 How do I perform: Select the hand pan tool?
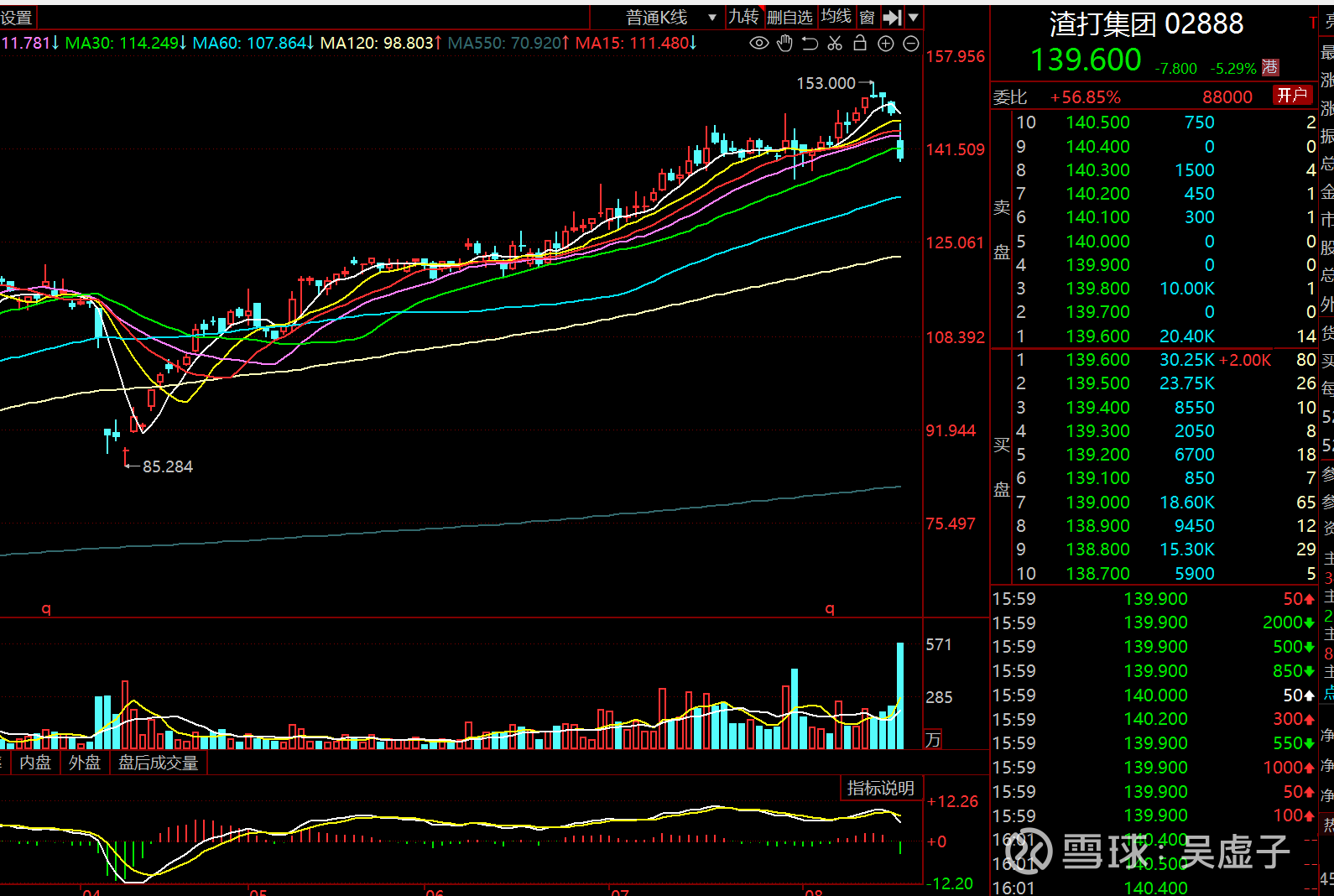pos(784,43)
